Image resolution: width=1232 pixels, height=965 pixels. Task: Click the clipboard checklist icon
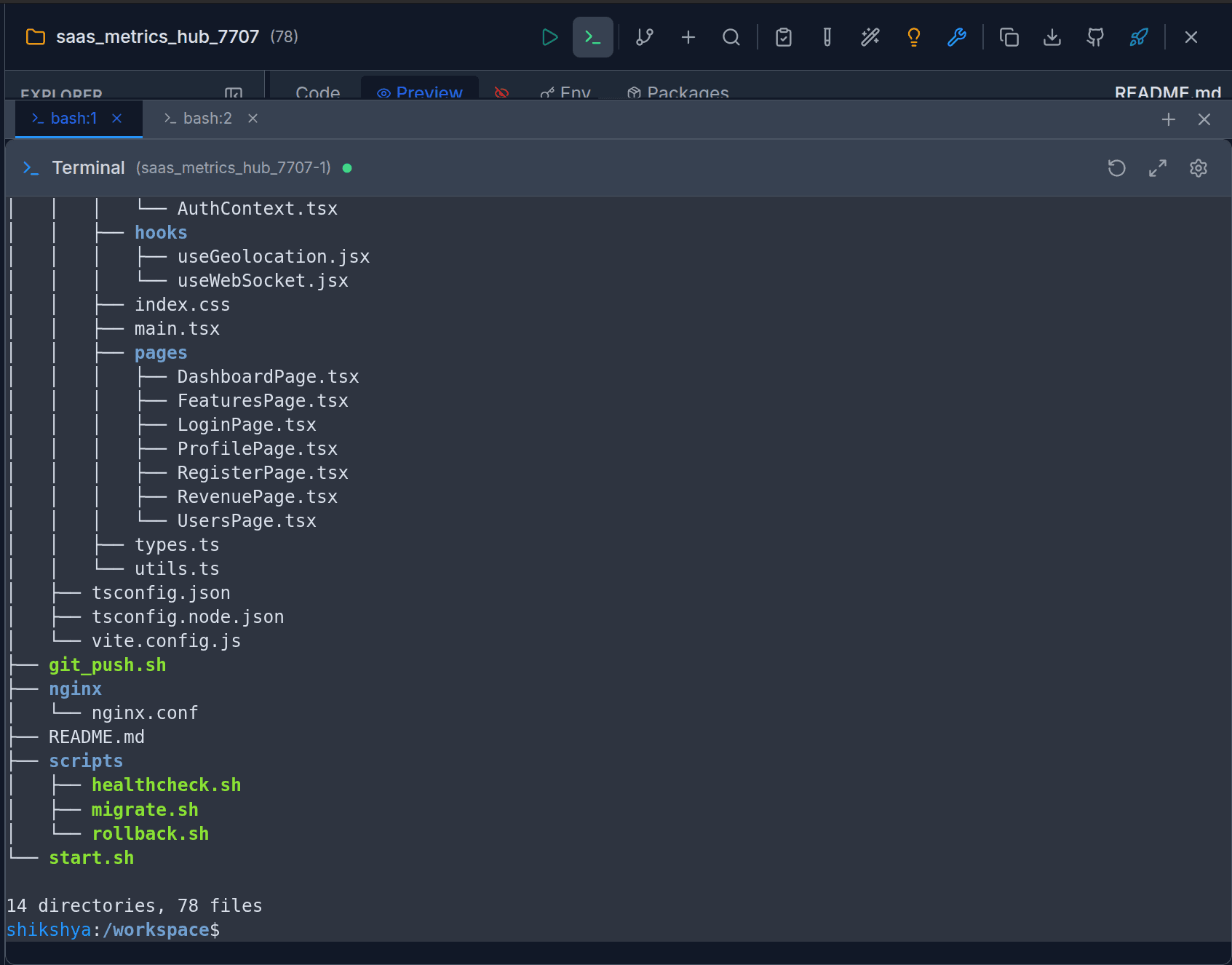pos(784,37)
